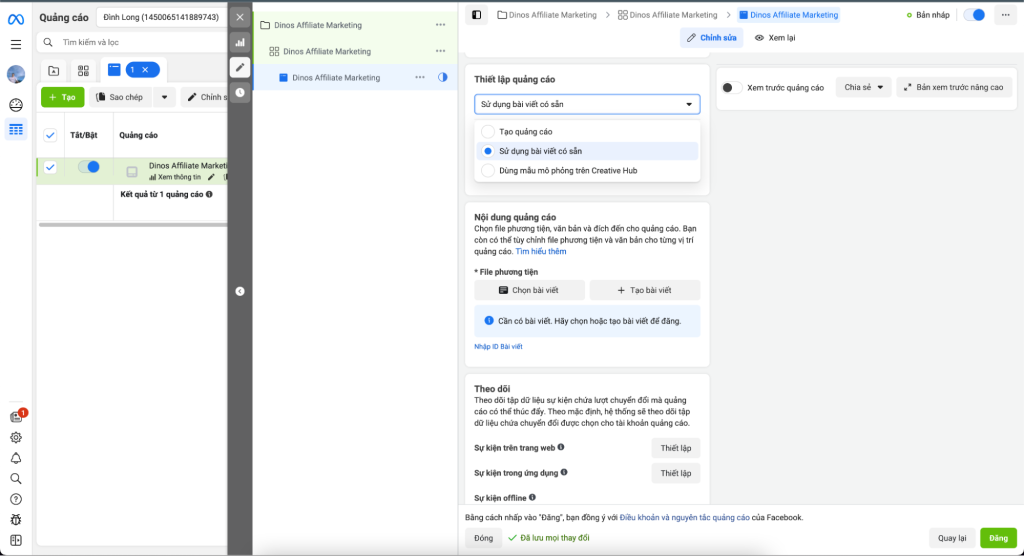
Task: Open the bar chart performance icon
Action: (x=240, y=42)
